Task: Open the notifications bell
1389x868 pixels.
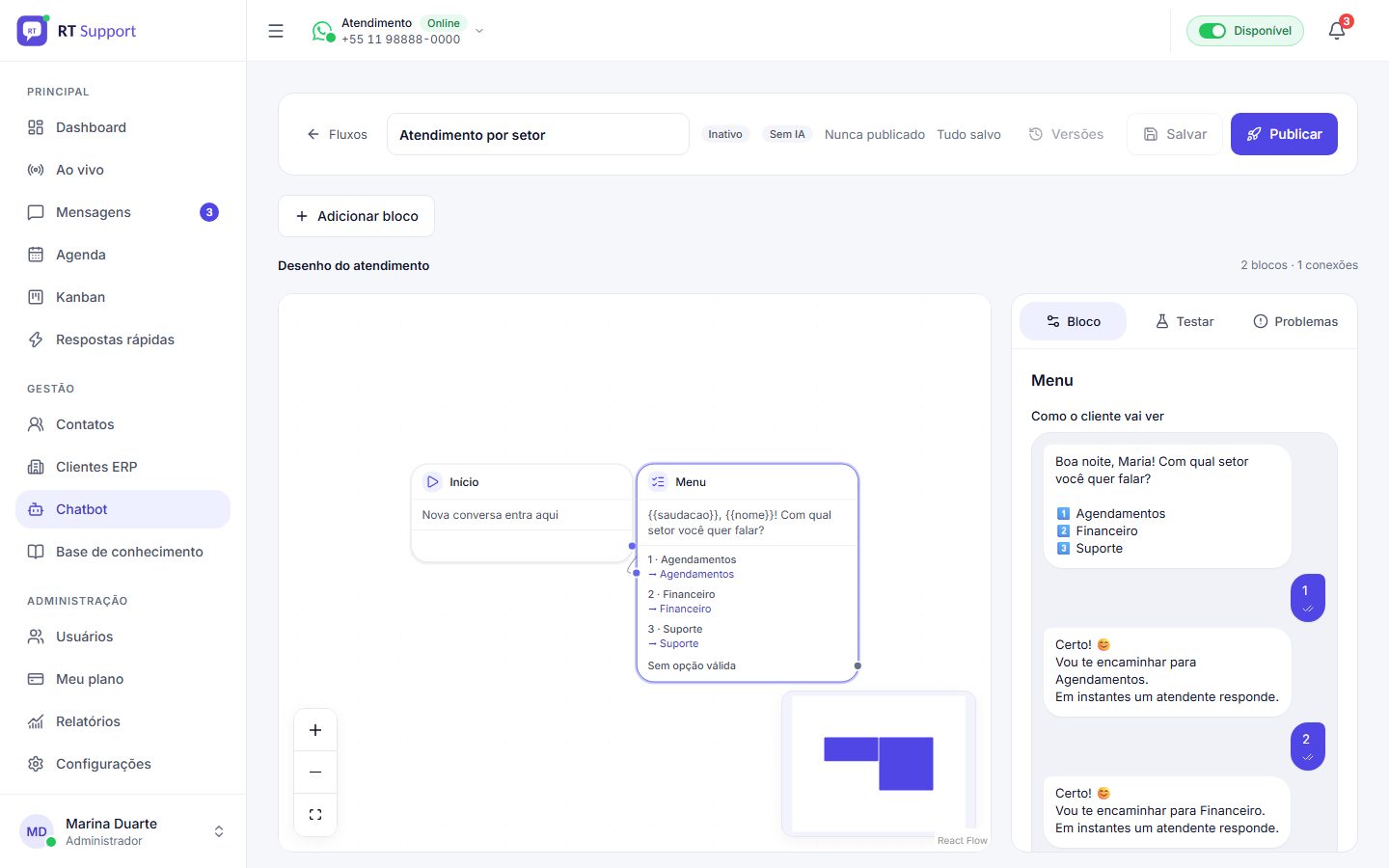Action: 1337,31
